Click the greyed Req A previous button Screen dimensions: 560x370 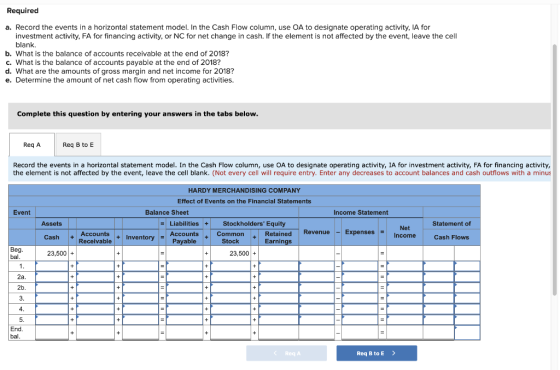click(x=286, y=353)
